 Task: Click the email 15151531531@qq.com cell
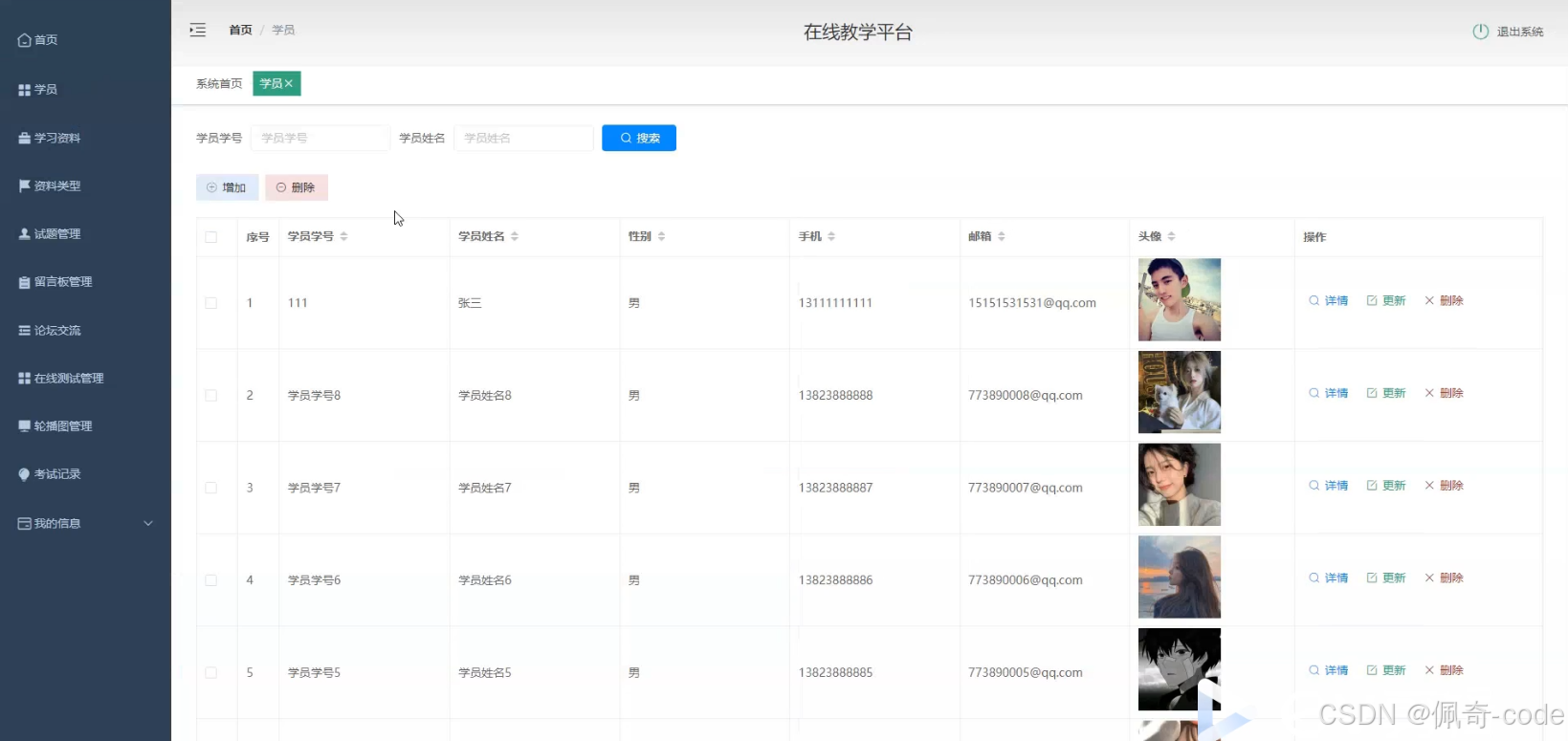[x=1032, y=303]
